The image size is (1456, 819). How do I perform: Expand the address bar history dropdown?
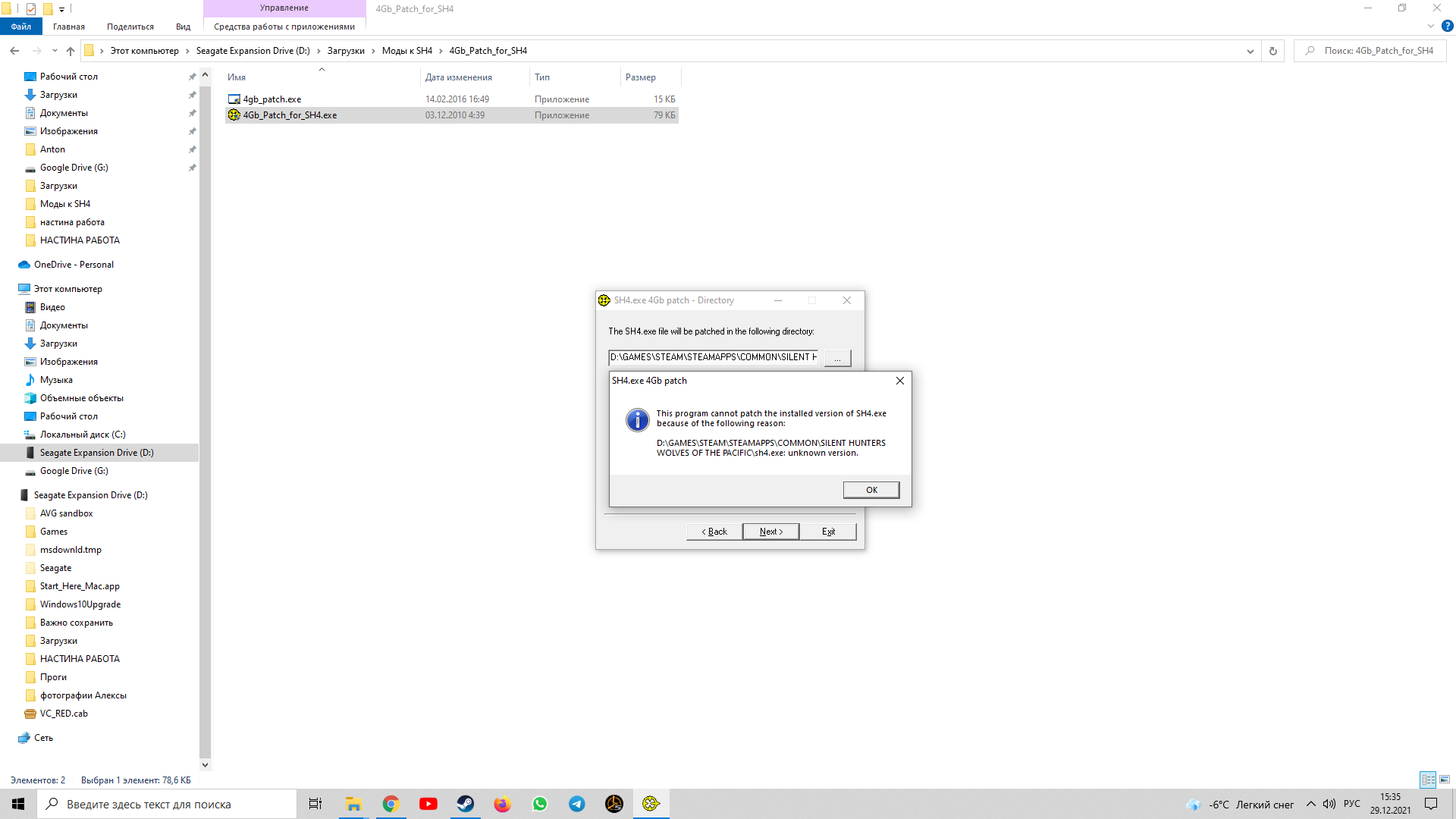[1250, 51]
